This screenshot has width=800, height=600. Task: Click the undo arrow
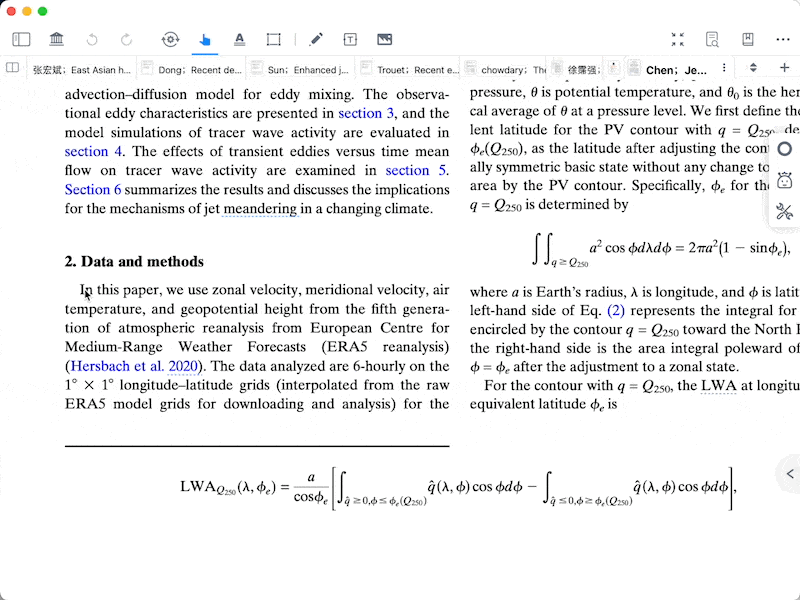pos(92,39)
